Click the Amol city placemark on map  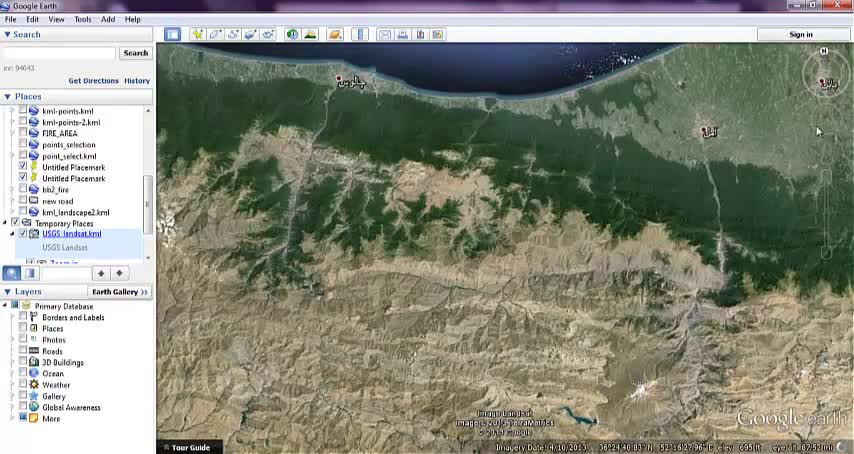(x=704, y=130)
